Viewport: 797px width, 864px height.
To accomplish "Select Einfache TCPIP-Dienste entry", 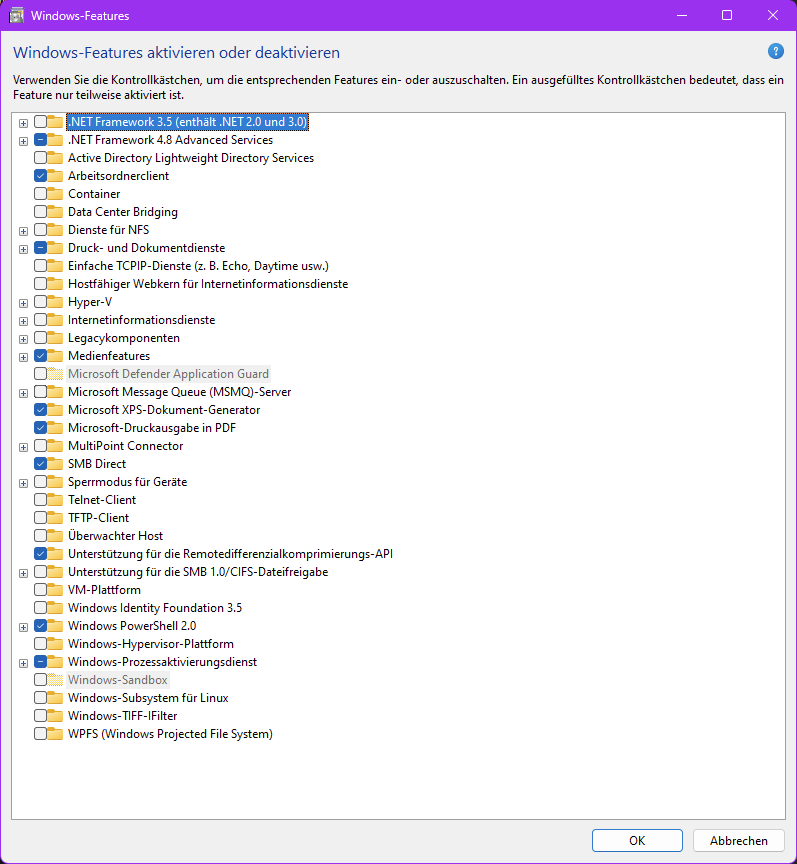I will tap(198, 266).
